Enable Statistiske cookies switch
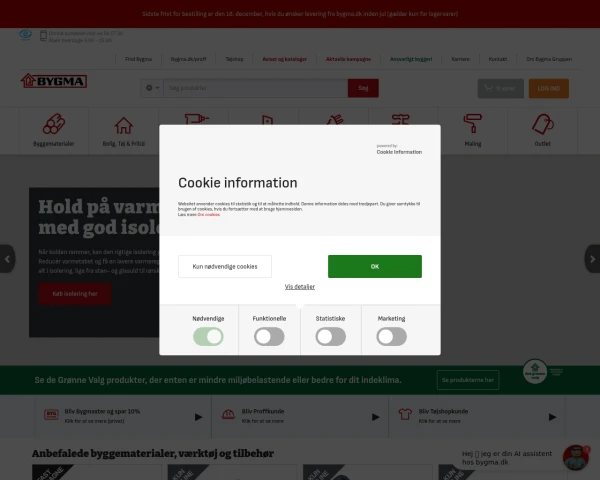 (x=331, y=337)
